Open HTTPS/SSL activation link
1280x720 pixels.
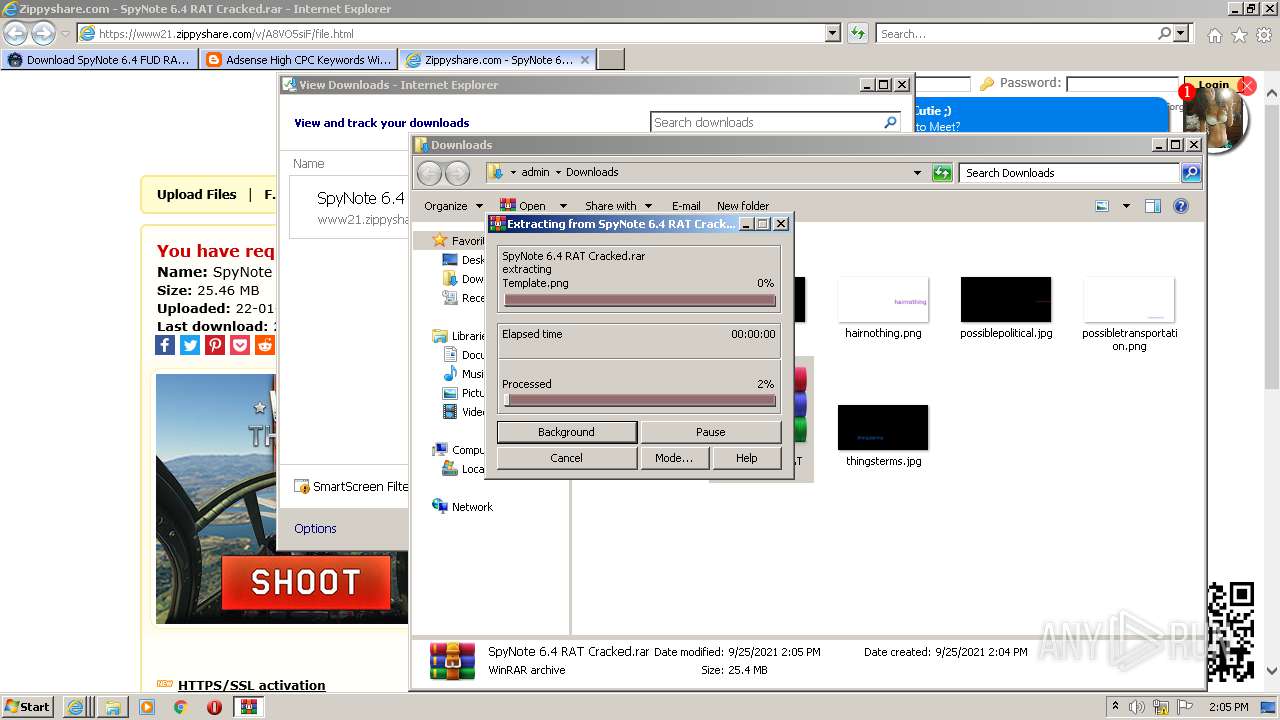[251, 685]
